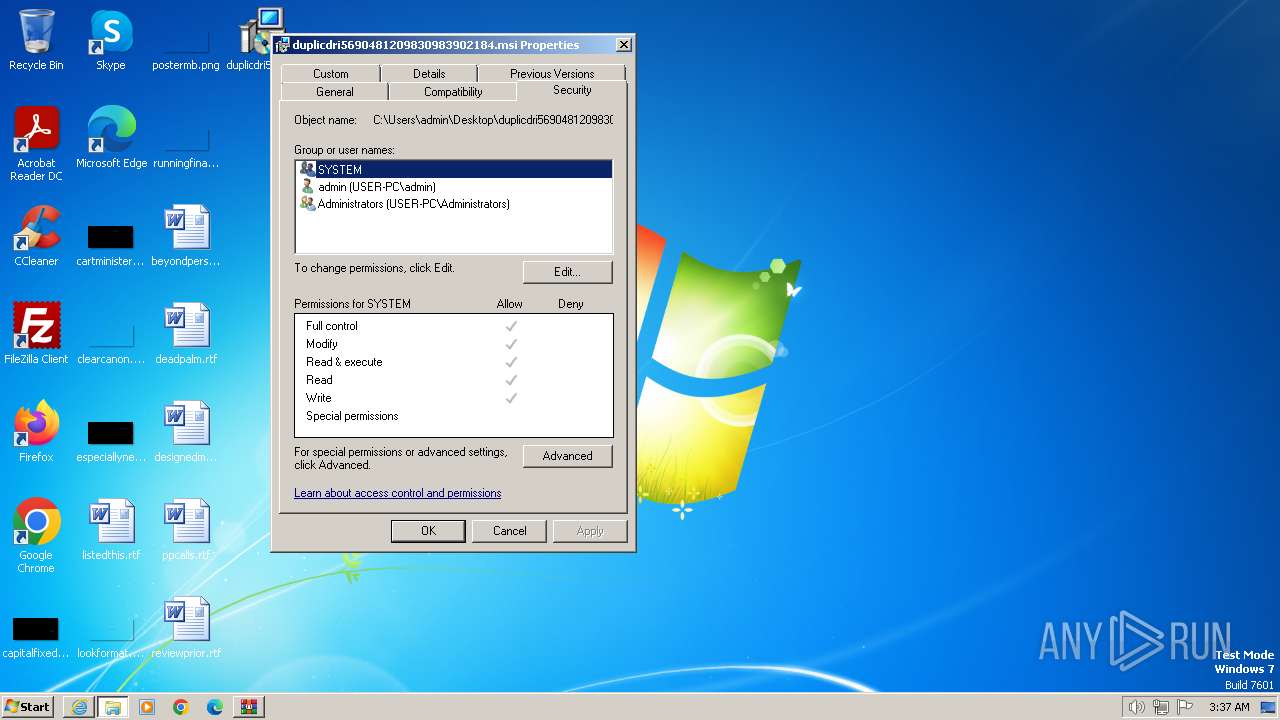Click the network tray icon
Viewport: 1280px width, 720px height.
(1161, 707)
